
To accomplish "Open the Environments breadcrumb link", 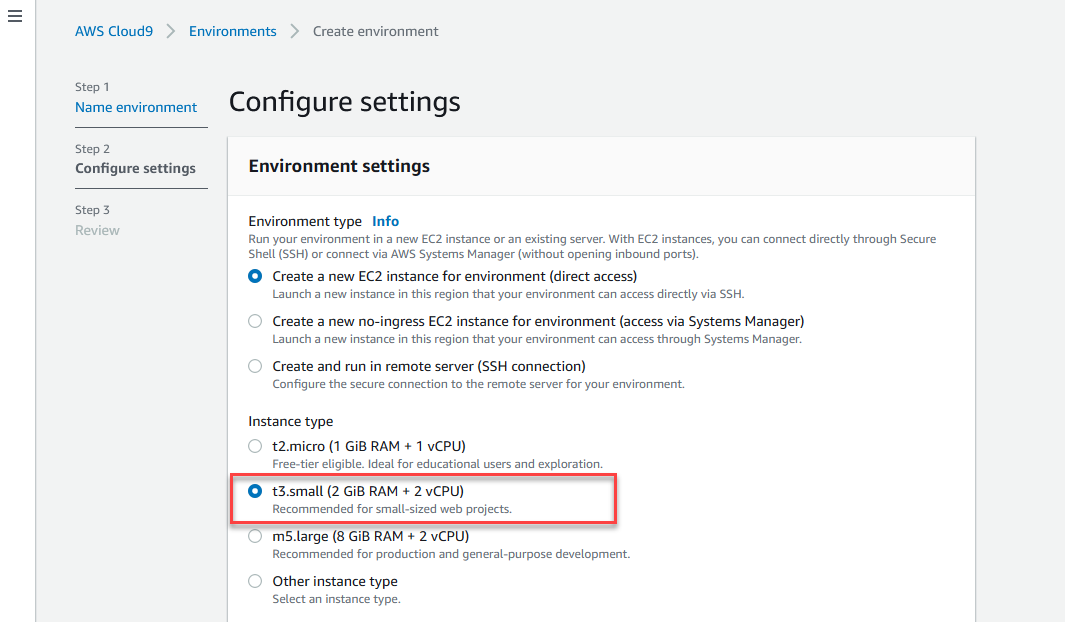I will click(x=232, y=31).
